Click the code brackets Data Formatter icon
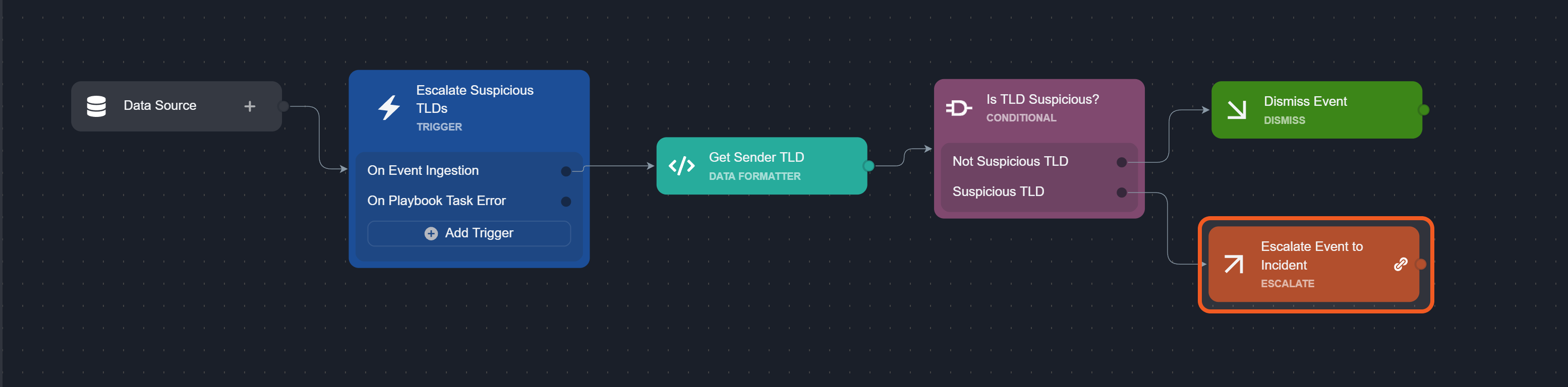The width and height of the screenshot is (1568, 387). pyautogui.click(x=681, y=165)
